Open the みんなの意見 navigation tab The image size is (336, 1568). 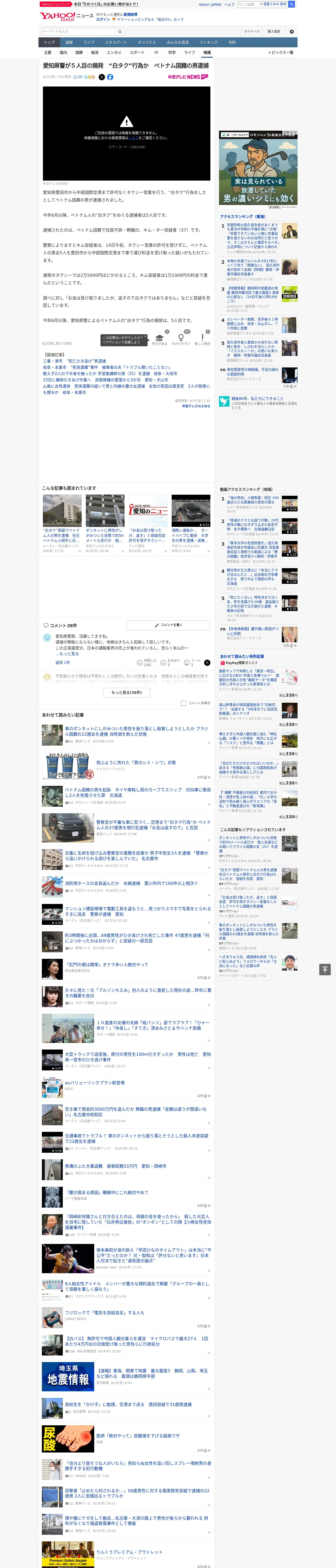point(177,43)
